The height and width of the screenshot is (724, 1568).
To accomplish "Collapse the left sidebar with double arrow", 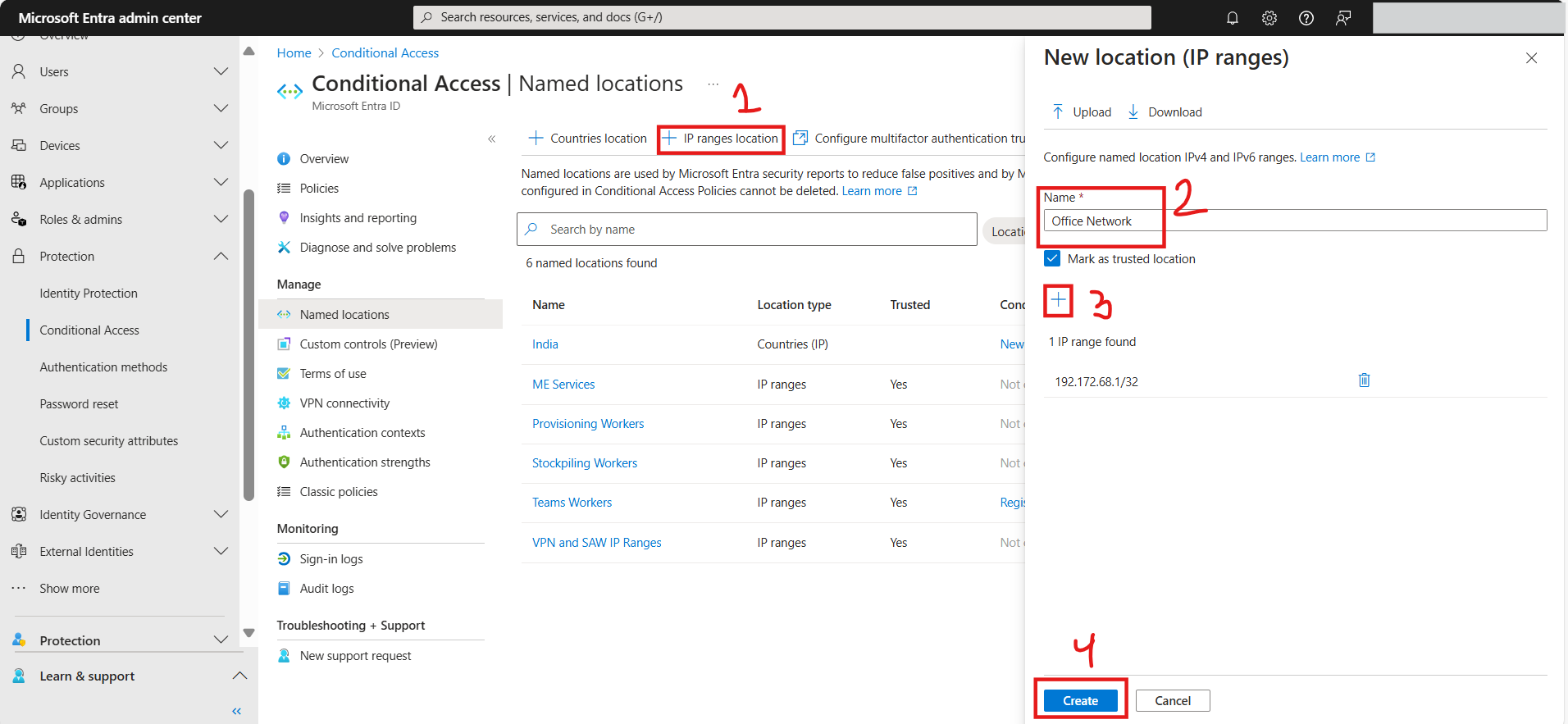I will tap(236, 711).
